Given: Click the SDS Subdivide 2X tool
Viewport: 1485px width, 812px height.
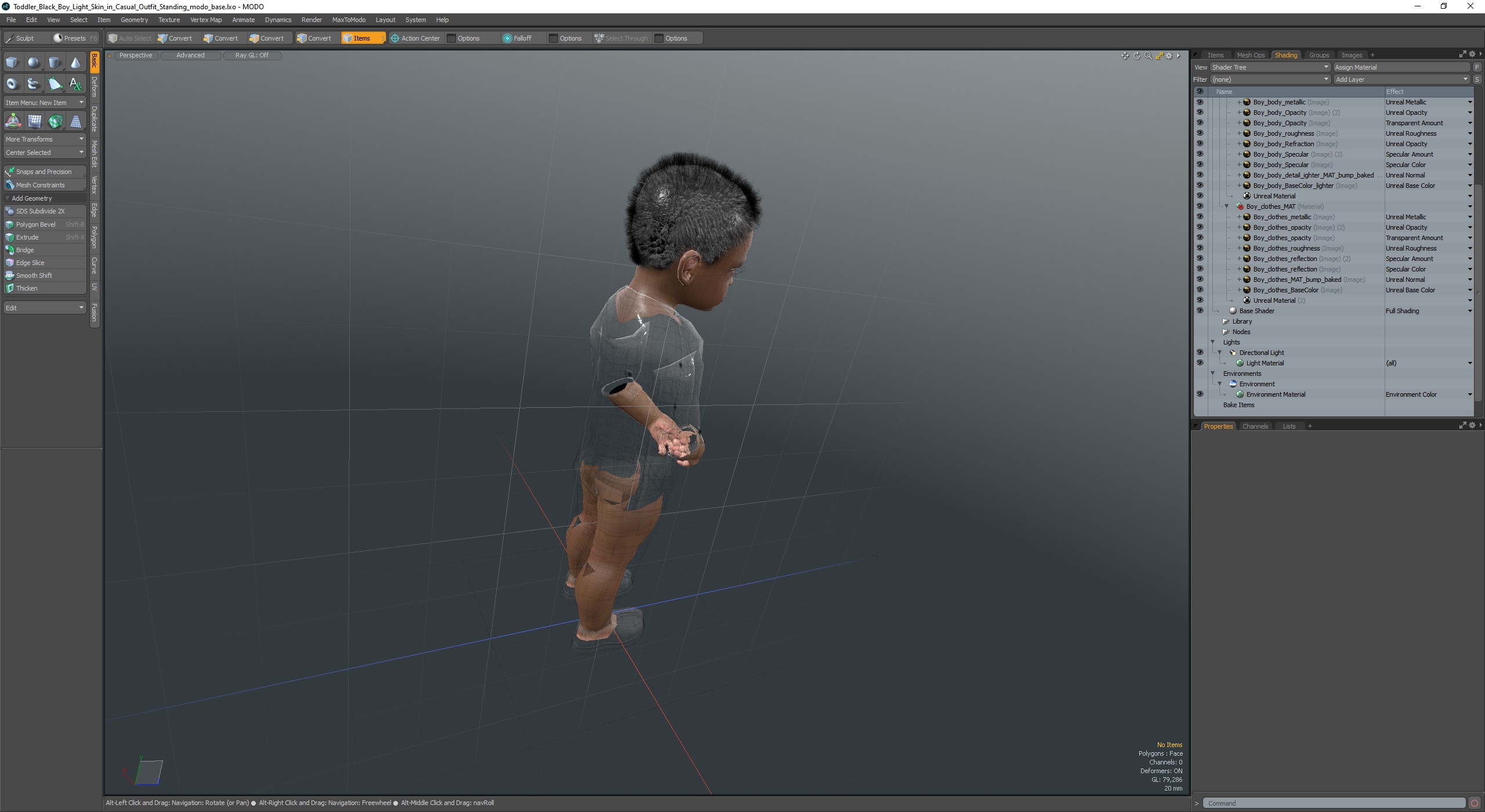Looking at the screenshot, I should [x=45, y=211].
